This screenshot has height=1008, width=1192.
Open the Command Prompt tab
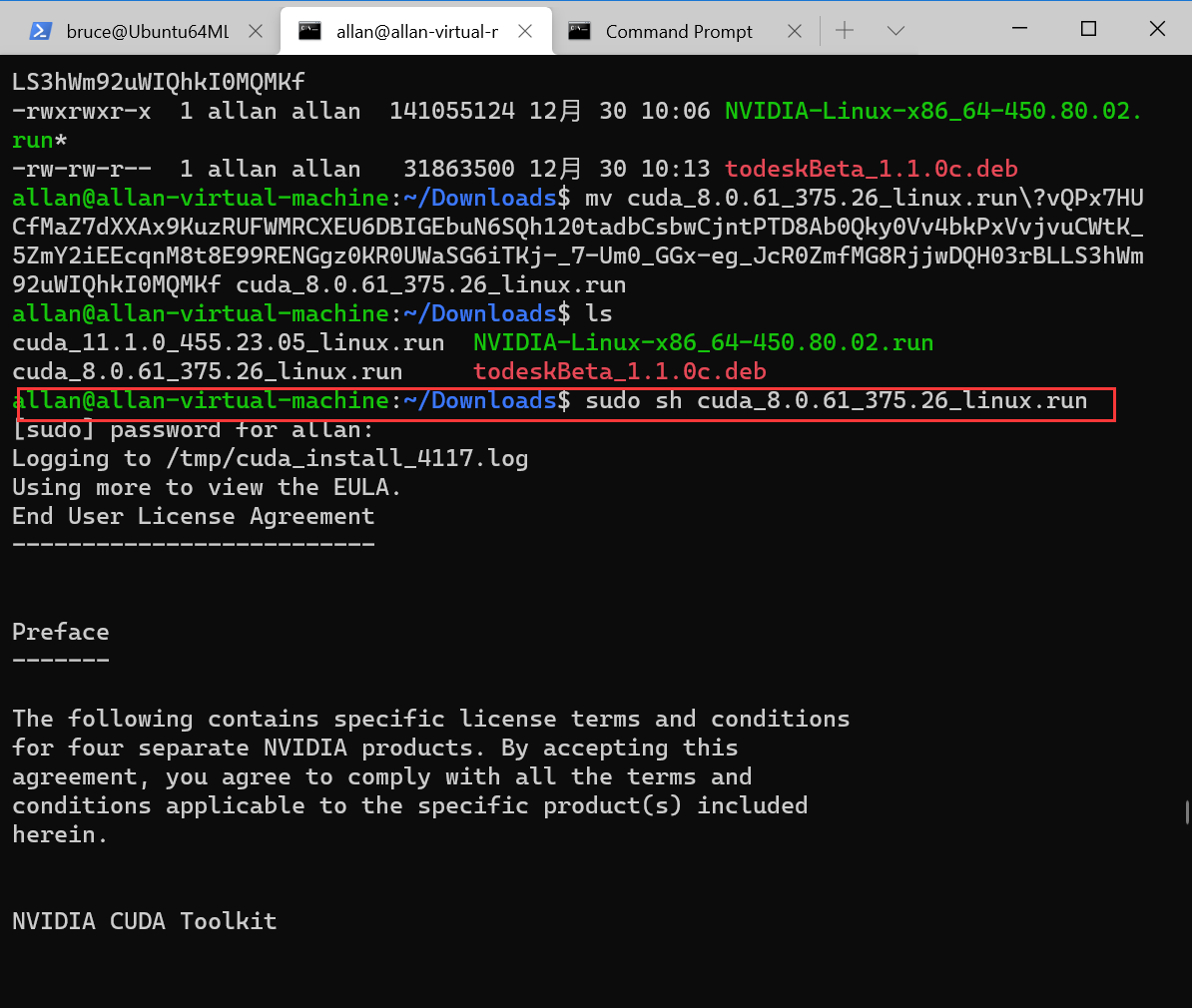point(678,31)
